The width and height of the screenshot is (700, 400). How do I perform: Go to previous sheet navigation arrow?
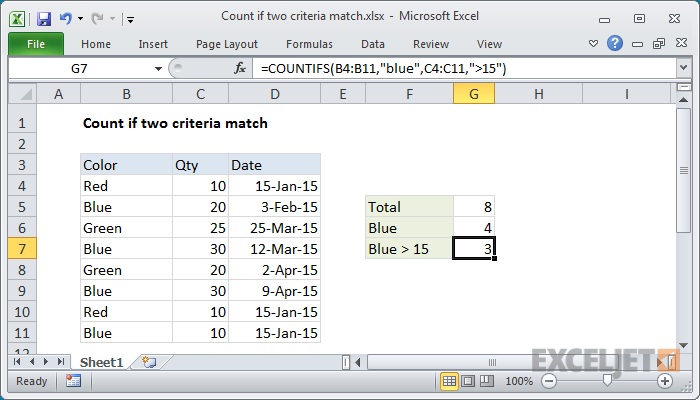point(32,362)
